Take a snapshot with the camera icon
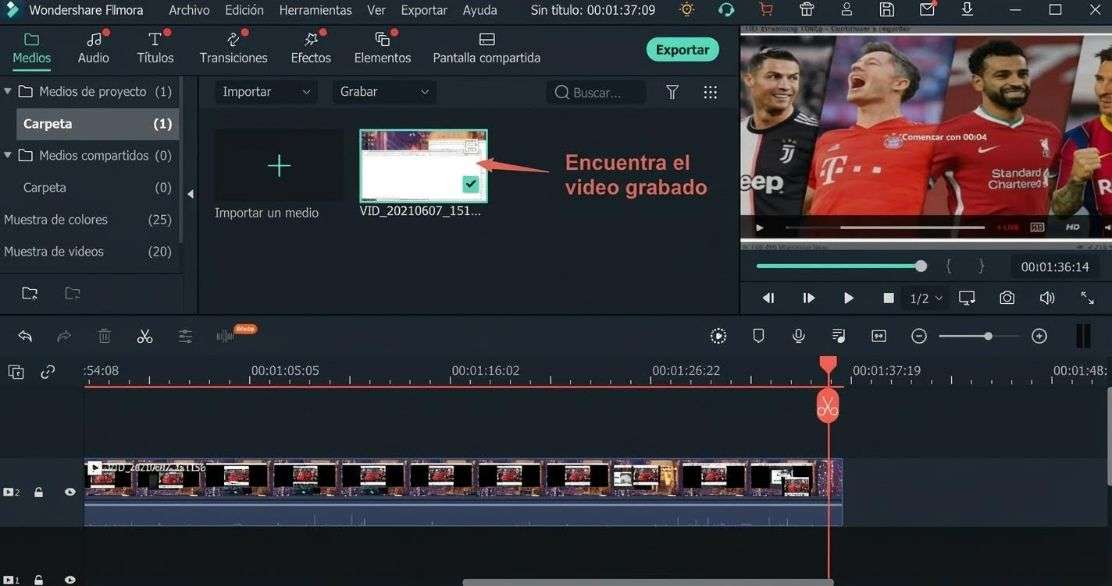Screen dimensions: 1112x586 (x=1007, y=297)
